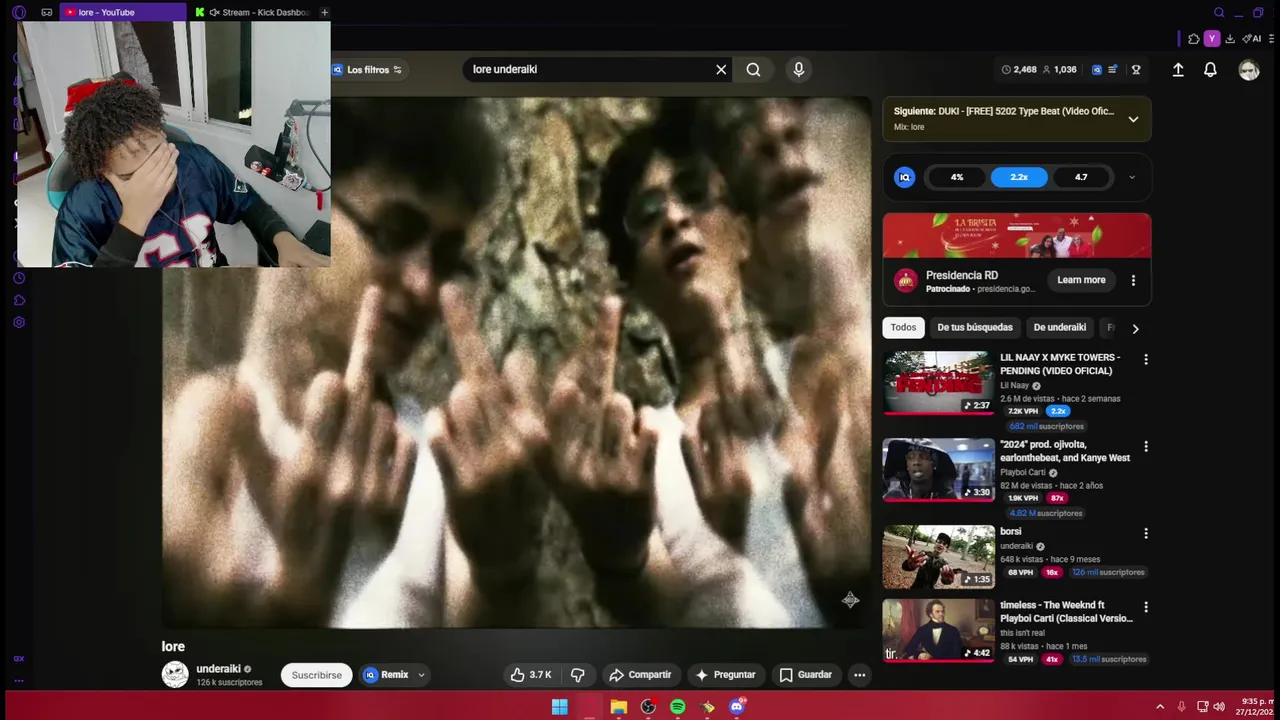Viewport: 1280px width, 720px height.
Task: Select the De underaiki chip
Action: (x=1059, y=327)
